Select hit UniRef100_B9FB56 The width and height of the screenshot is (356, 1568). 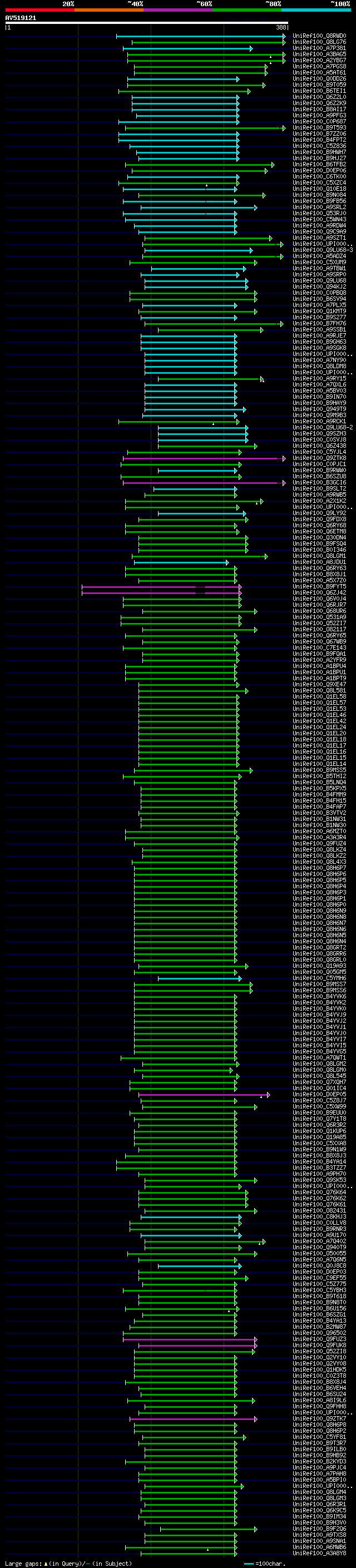(319, 201)
